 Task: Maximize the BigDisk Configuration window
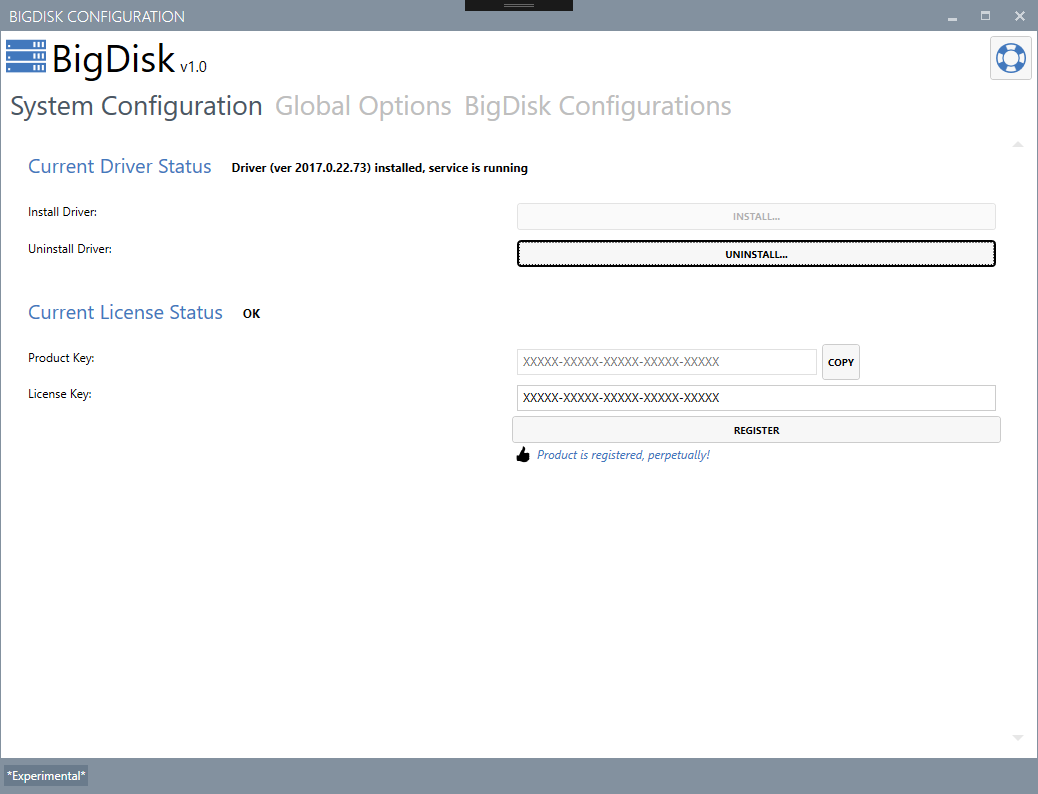pyautogui.click(x=985, y=16)
